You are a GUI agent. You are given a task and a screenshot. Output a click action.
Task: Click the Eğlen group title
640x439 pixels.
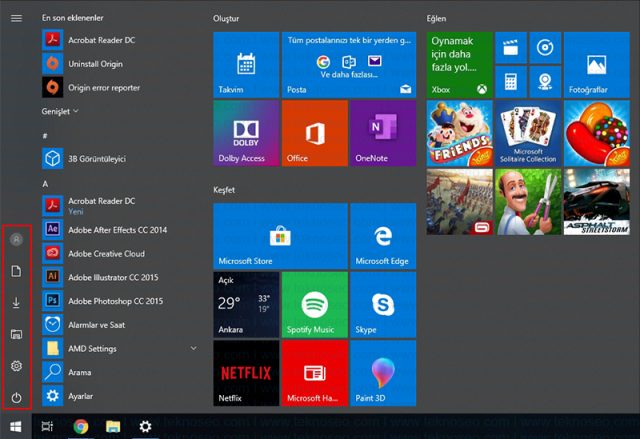coord(436,18)
